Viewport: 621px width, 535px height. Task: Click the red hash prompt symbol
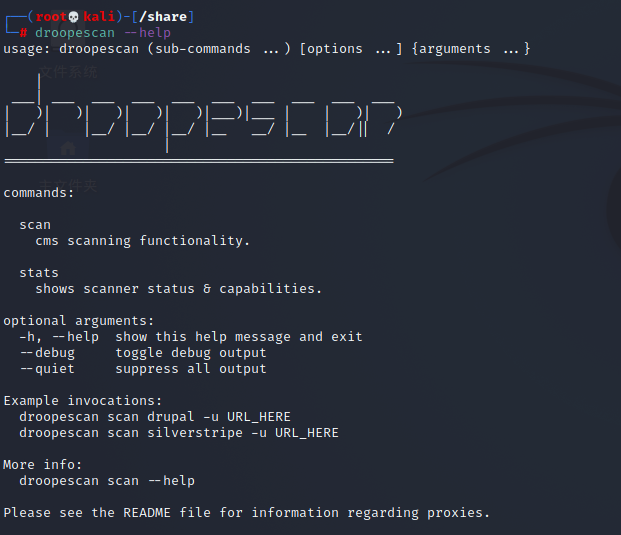point(23,33)
